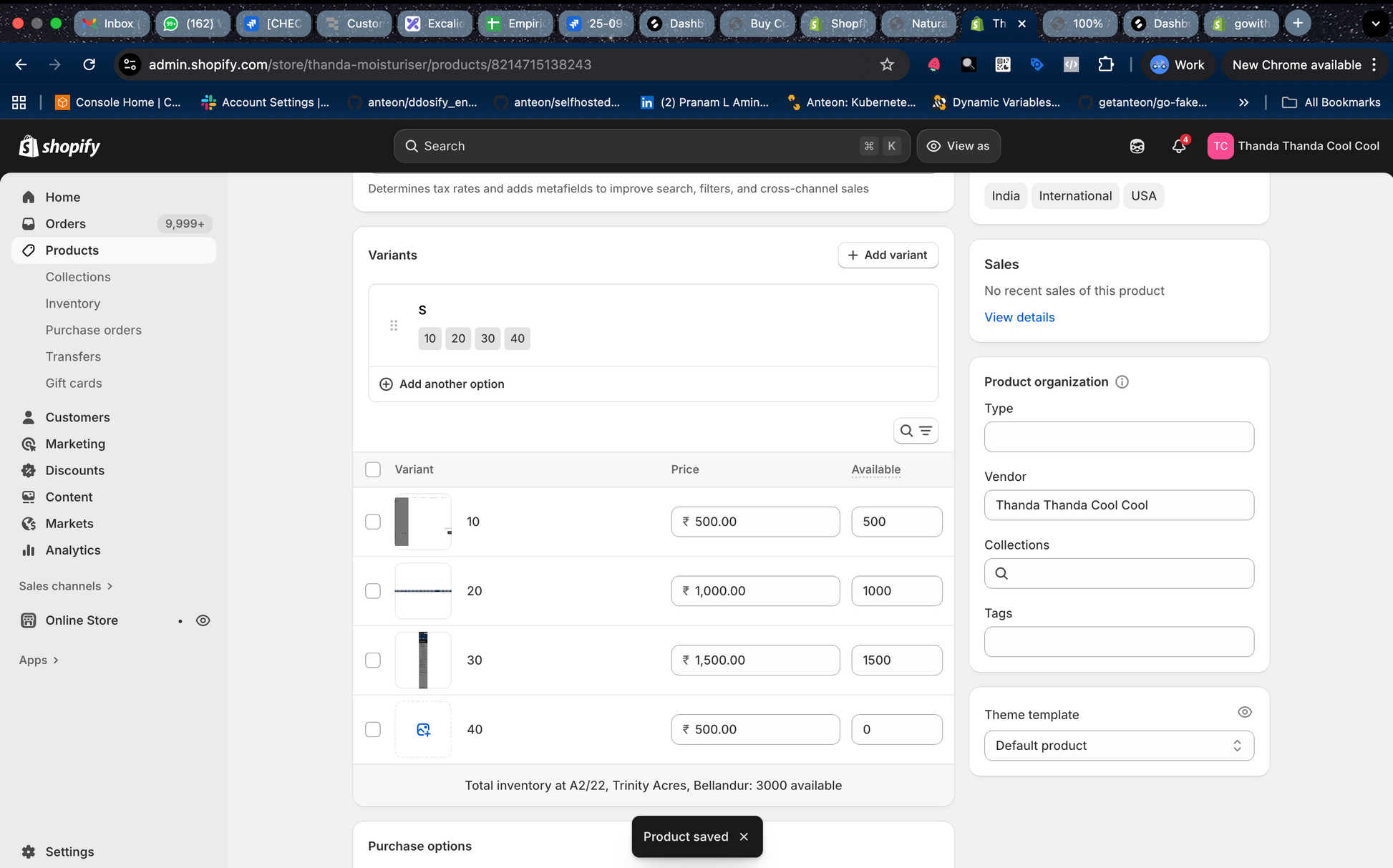The image size is (1393, 868).
Task: Open the Sidekick assistant icon in the top bar
Action: [x=1137, y=146]
